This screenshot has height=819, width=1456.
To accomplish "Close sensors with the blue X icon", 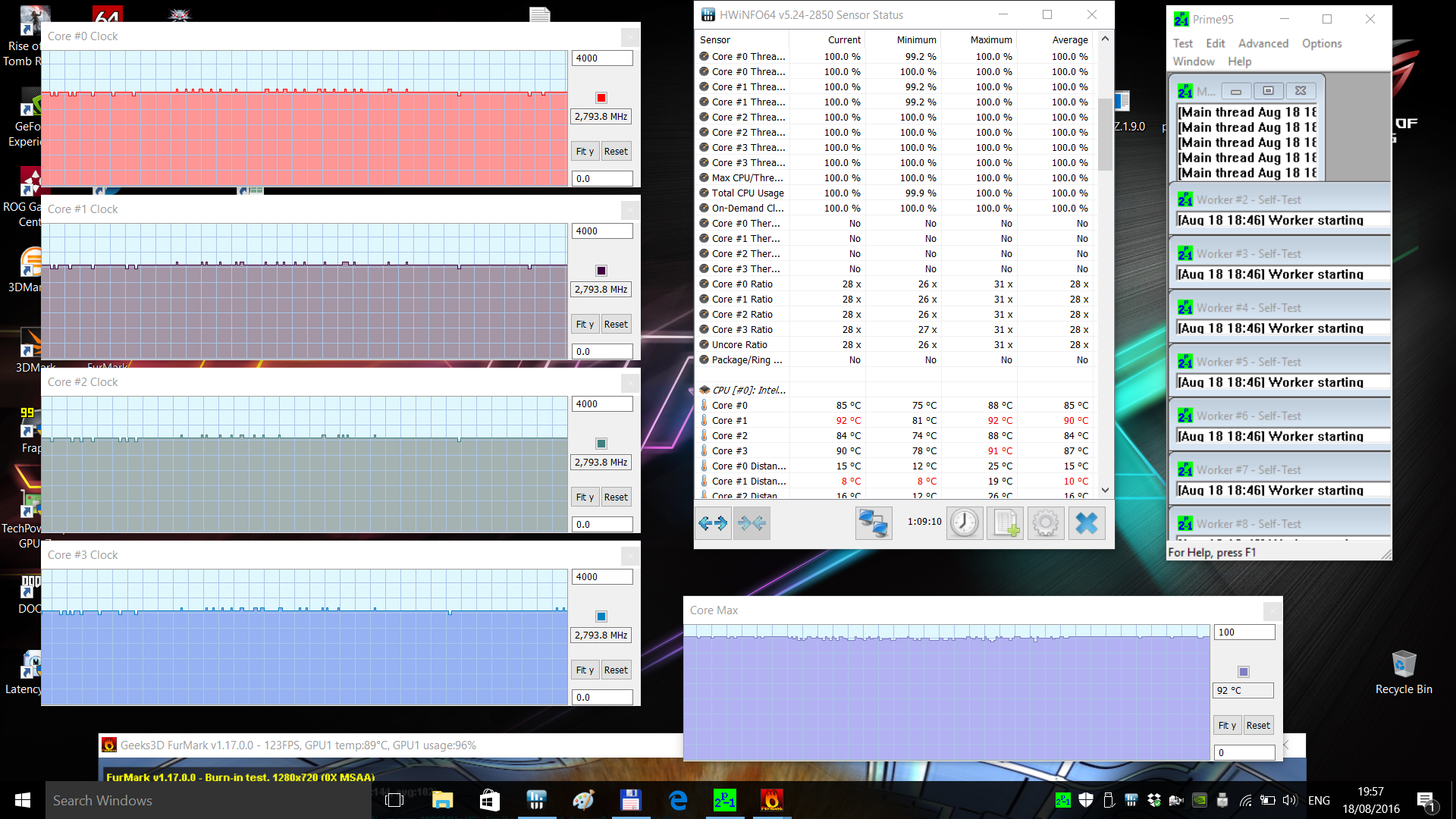I will click(1087, 523).
